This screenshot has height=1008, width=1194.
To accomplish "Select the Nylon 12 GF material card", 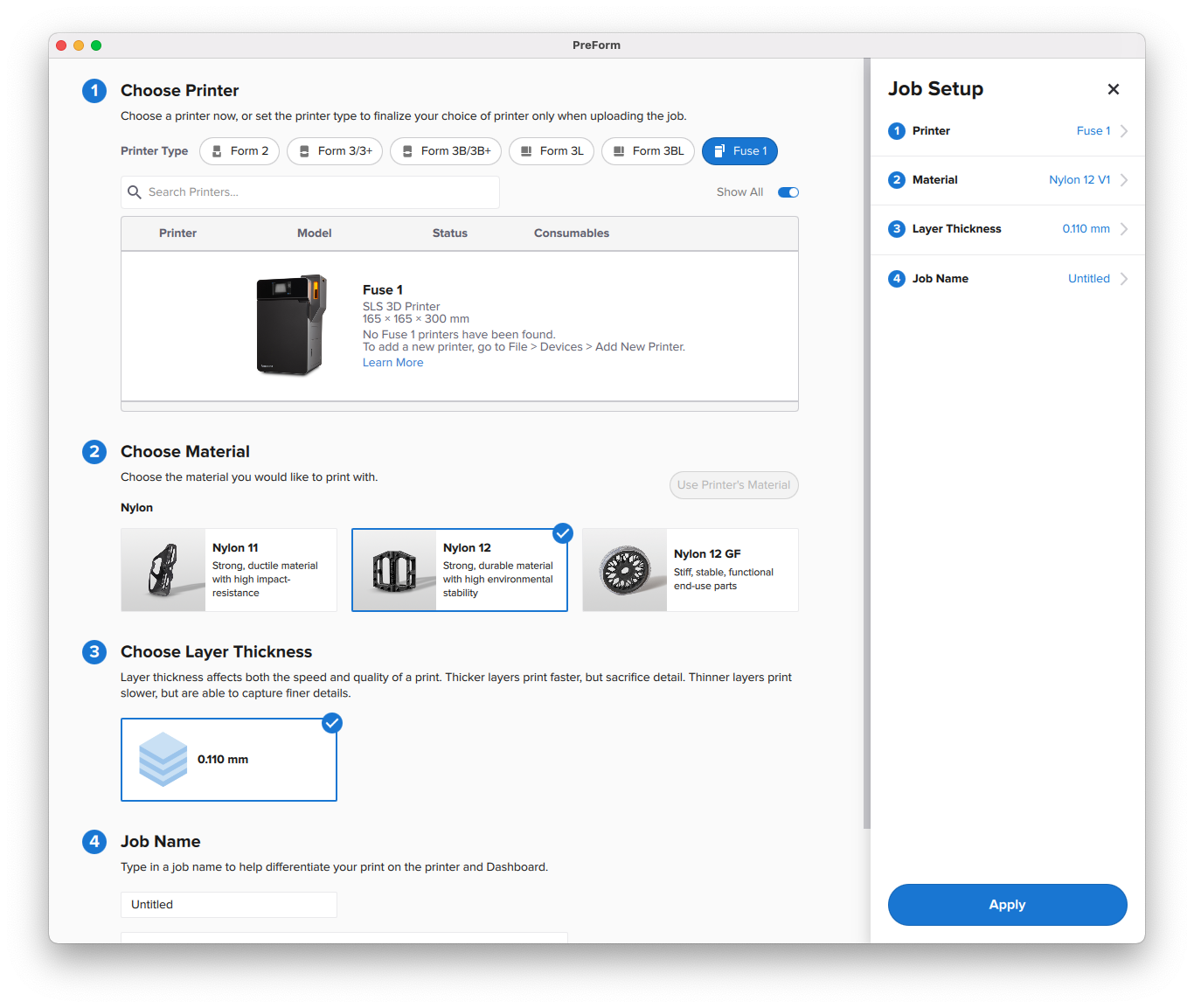I will 691,570.
